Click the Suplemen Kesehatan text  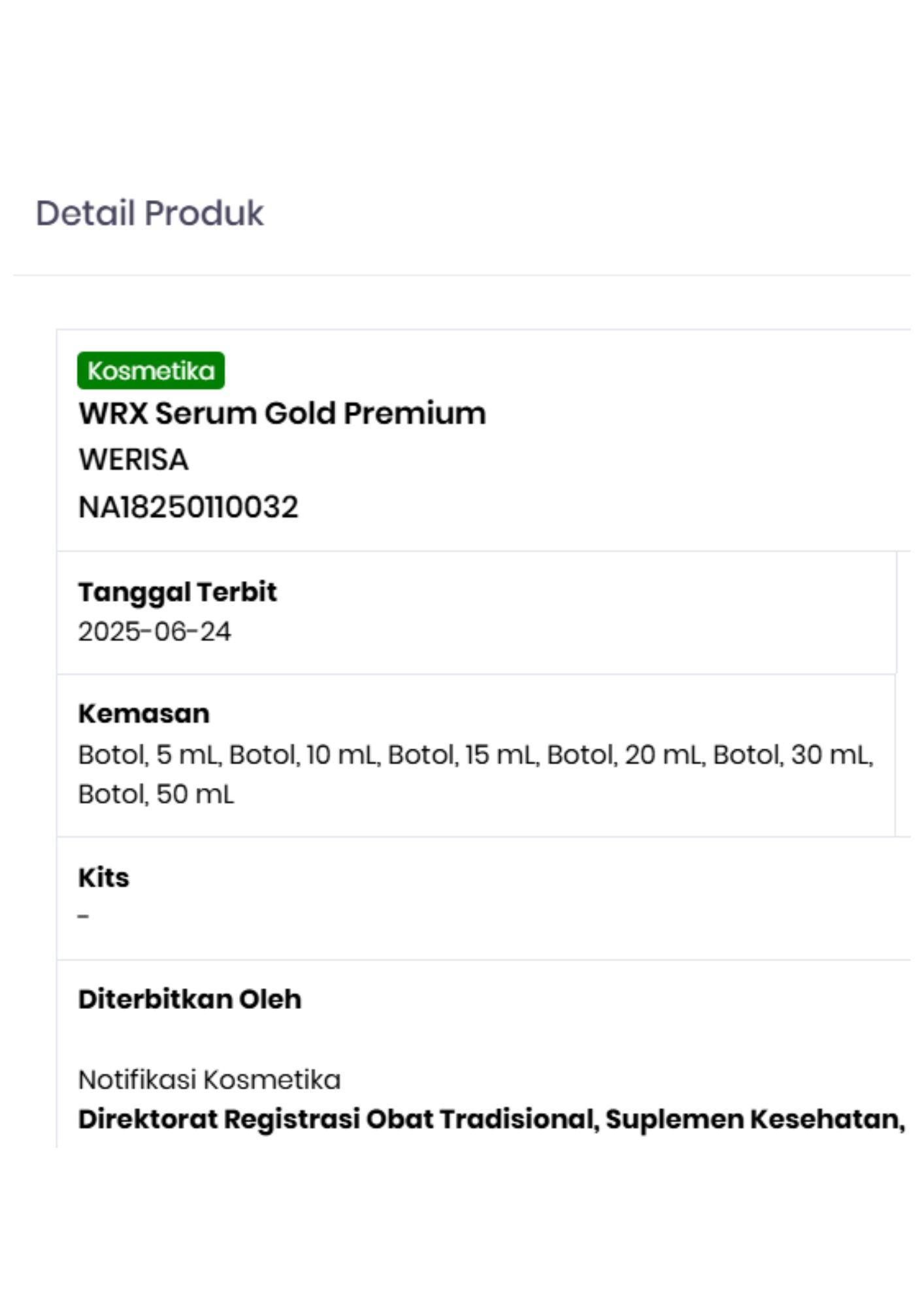tap(754, 1119)
